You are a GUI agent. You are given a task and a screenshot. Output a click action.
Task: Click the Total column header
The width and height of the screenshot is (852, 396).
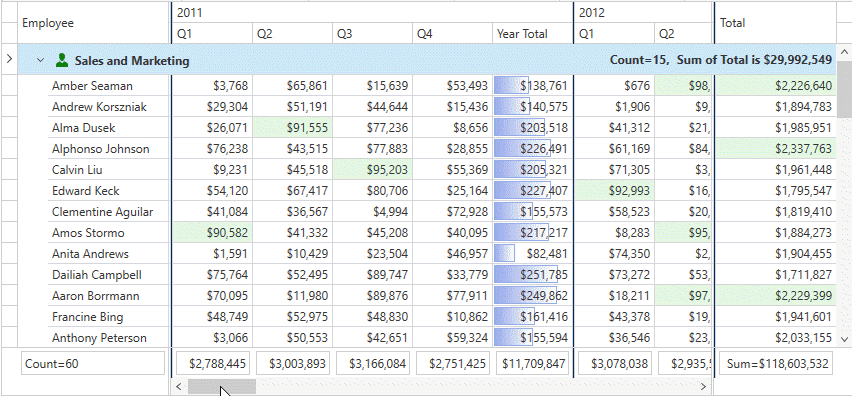point(775,23)
